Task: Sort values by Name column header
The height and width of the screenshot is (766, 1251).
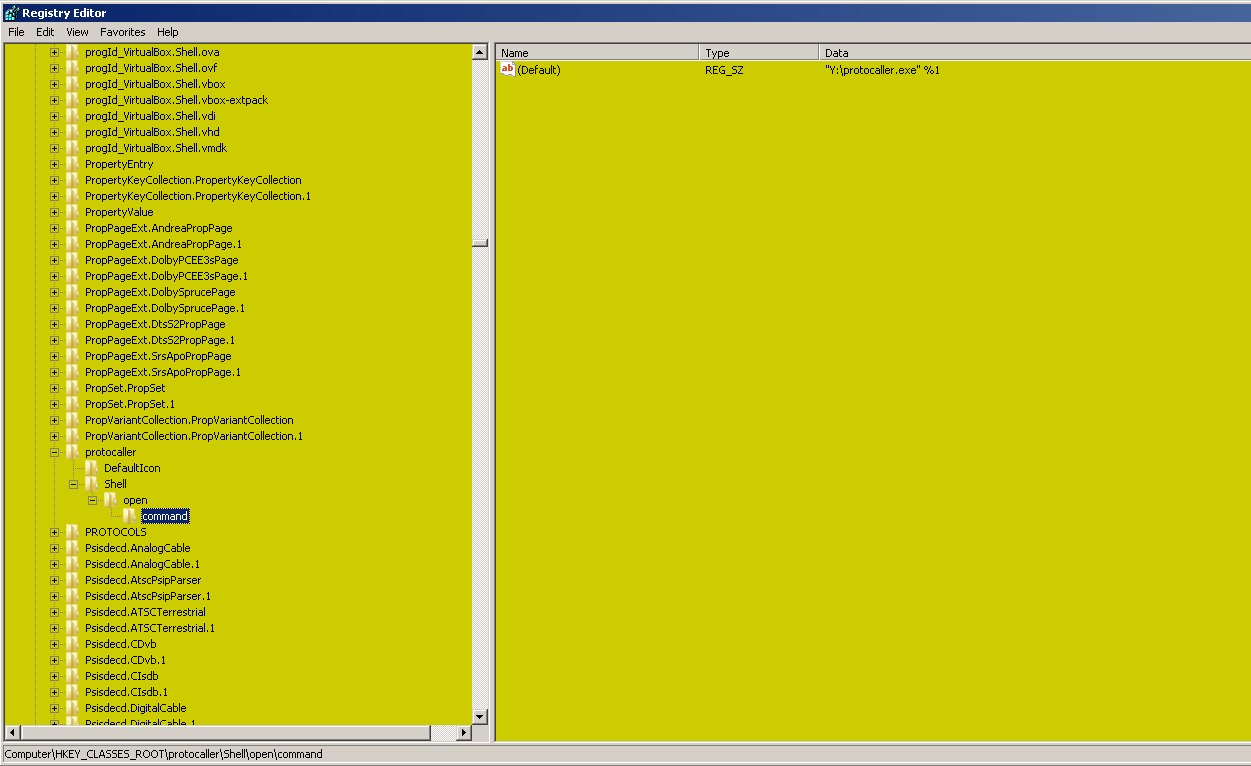Action: point(597,53)
